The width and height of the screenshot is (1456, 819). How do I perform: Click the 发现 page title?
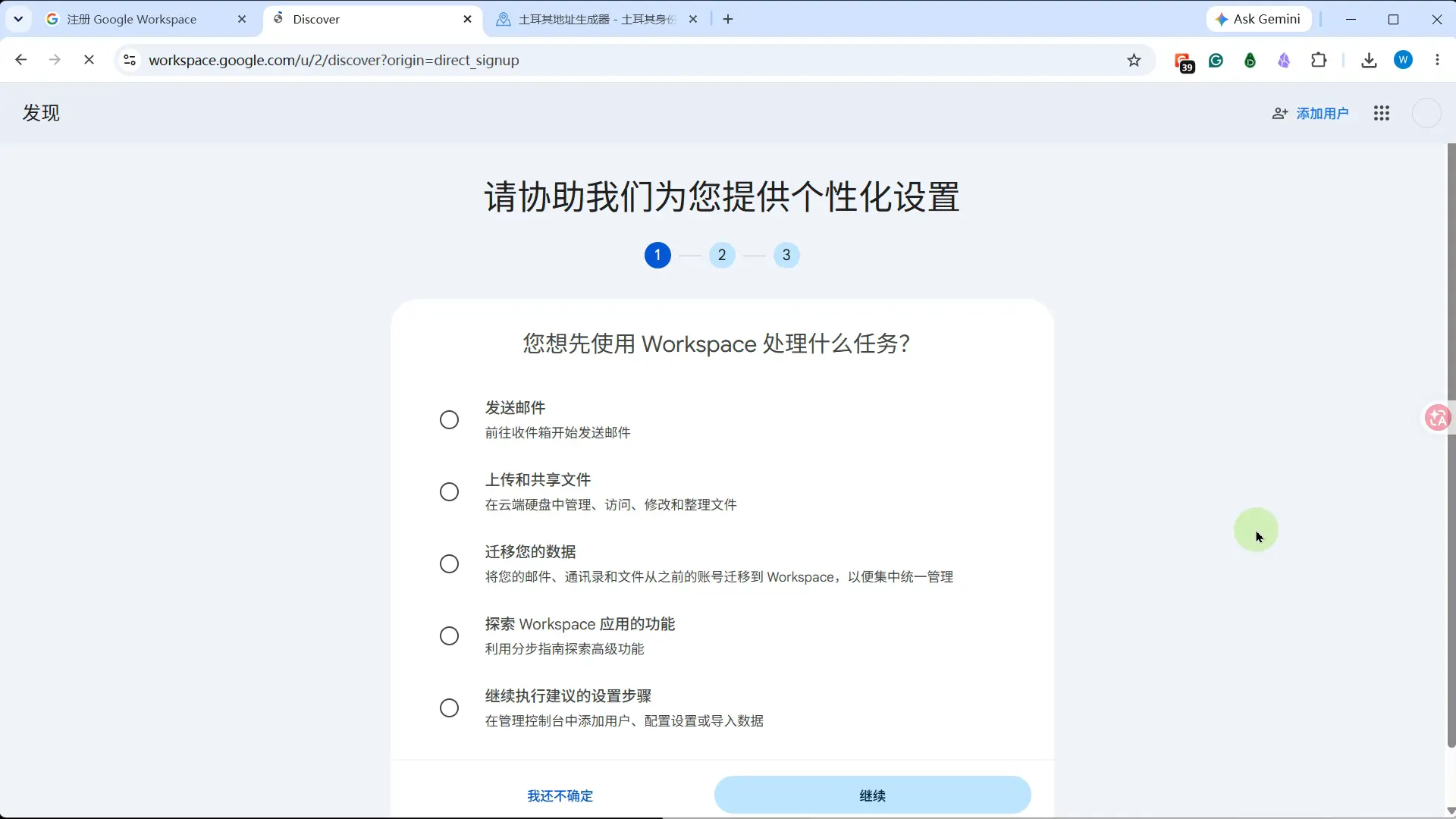41,113
